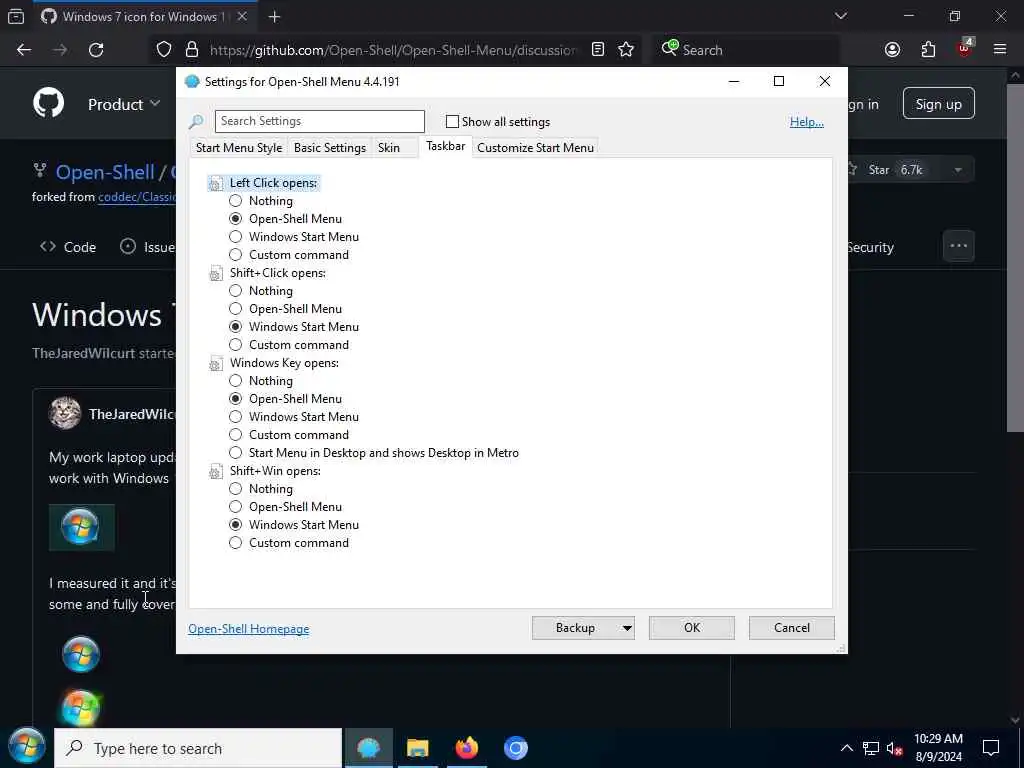The width and height of the screenshot is (1024, 768).
Task: Click the search magnifier icon in Settings dialog
Action: [x=196, y=121]
